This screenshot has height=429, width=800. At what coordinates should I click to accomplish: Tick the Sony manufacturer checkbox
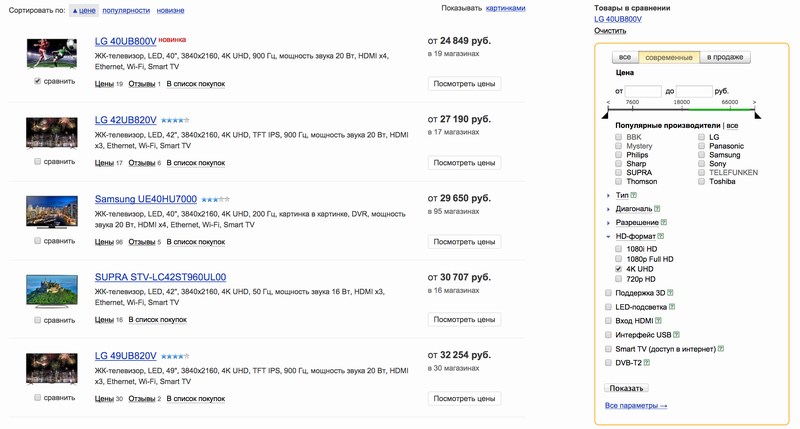(x=702, y=164)
